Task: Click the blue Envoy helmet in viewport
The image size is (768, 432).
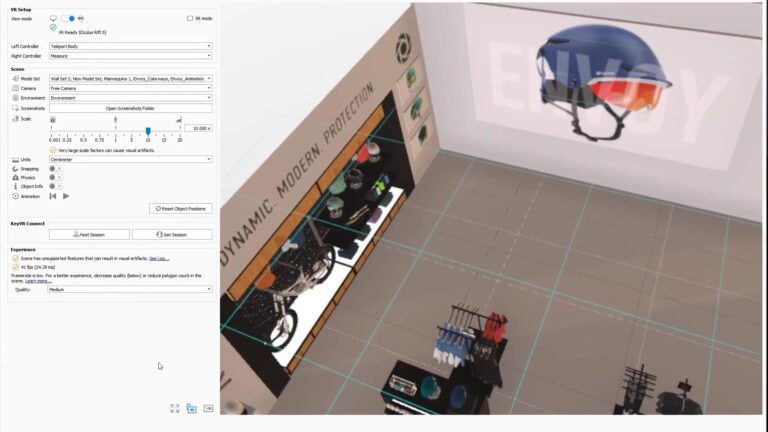Action: tap(602, 81)
